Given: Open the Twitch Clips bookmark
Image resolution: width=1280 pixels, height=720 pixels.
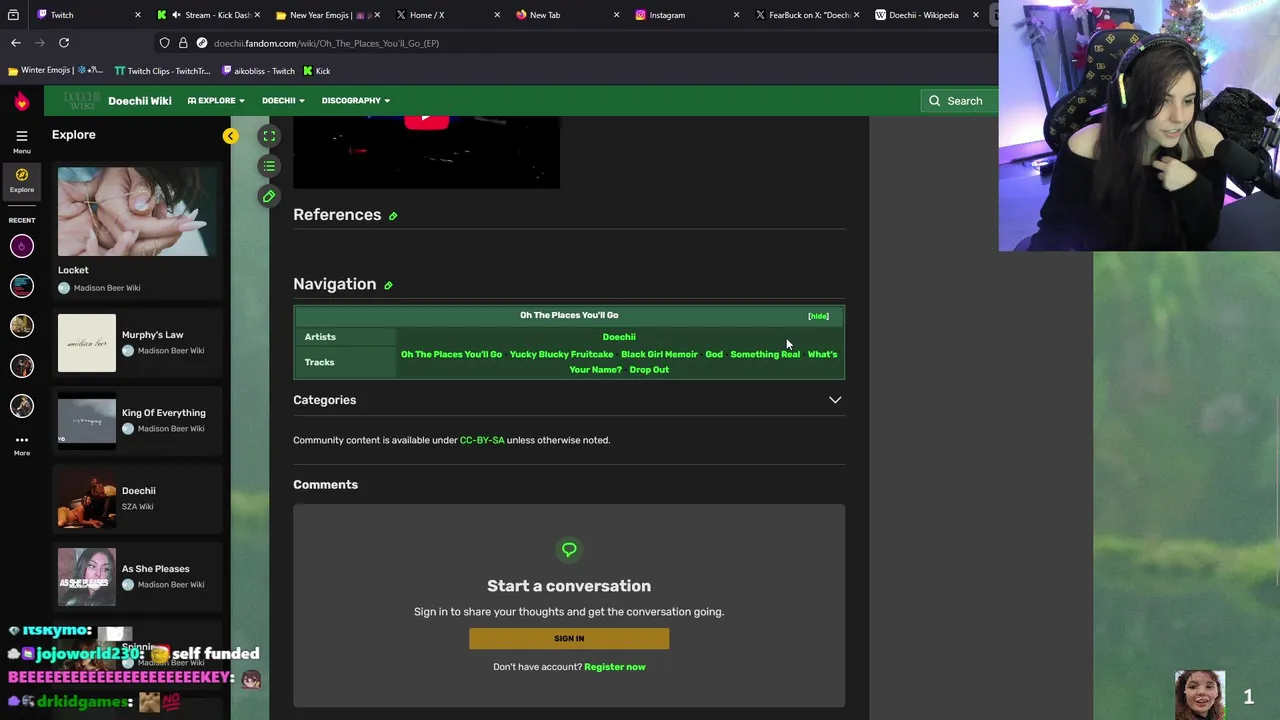Looking at the screenshot, I should click(162, 71).
